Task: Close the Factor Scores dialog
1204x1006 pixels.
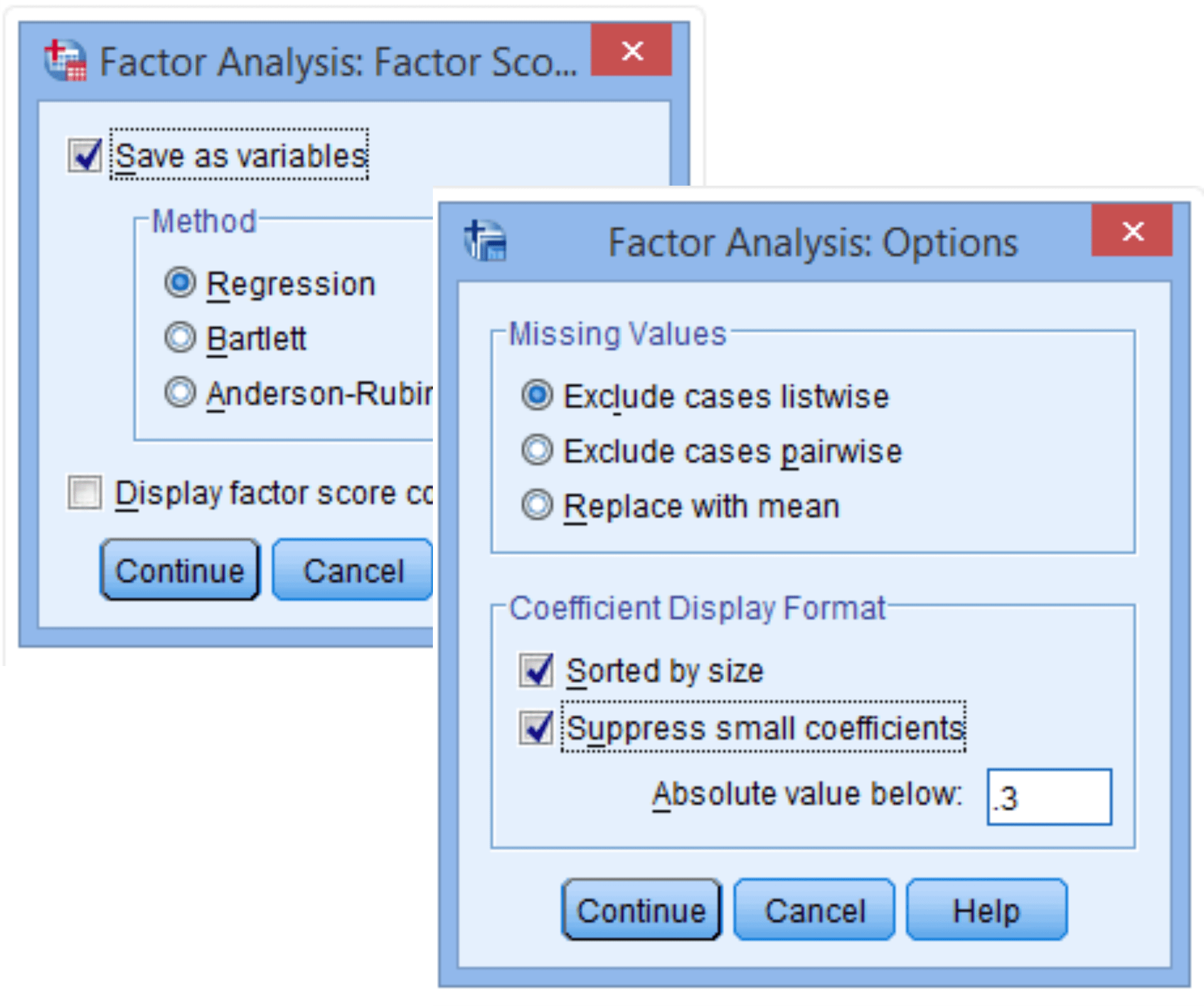Action: [x=632, y=51]
